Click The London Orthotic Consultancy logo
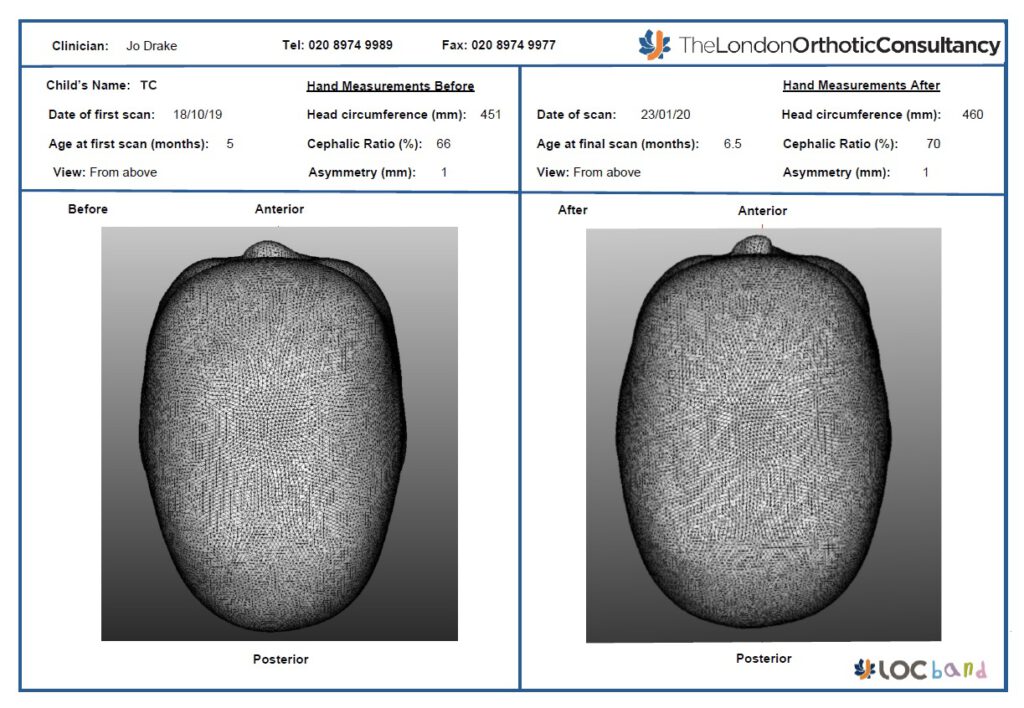The image size is (1024, 708). point(819,44)
